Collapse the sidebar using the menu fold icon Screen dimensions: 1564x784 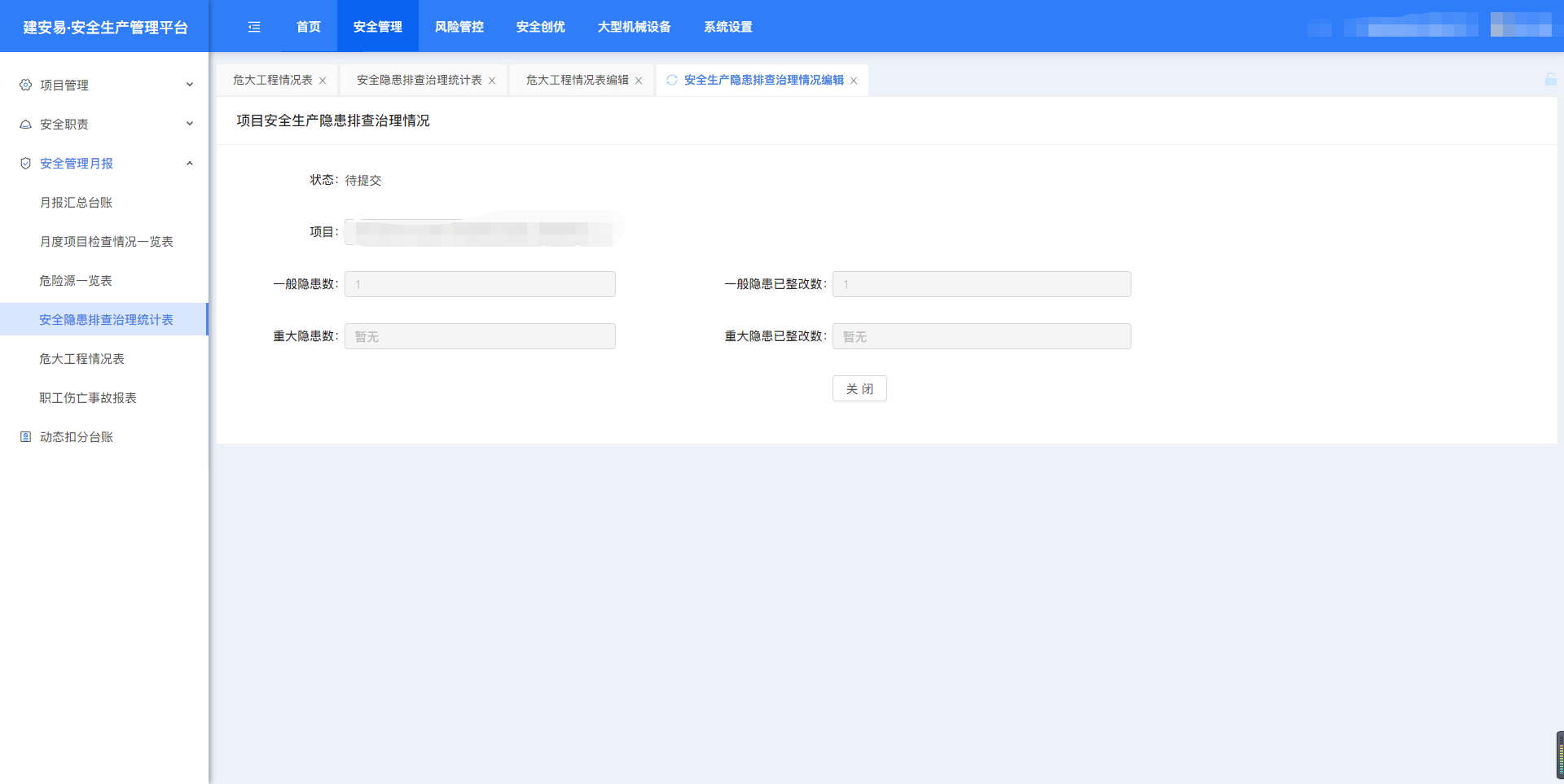tap(254, 27)
